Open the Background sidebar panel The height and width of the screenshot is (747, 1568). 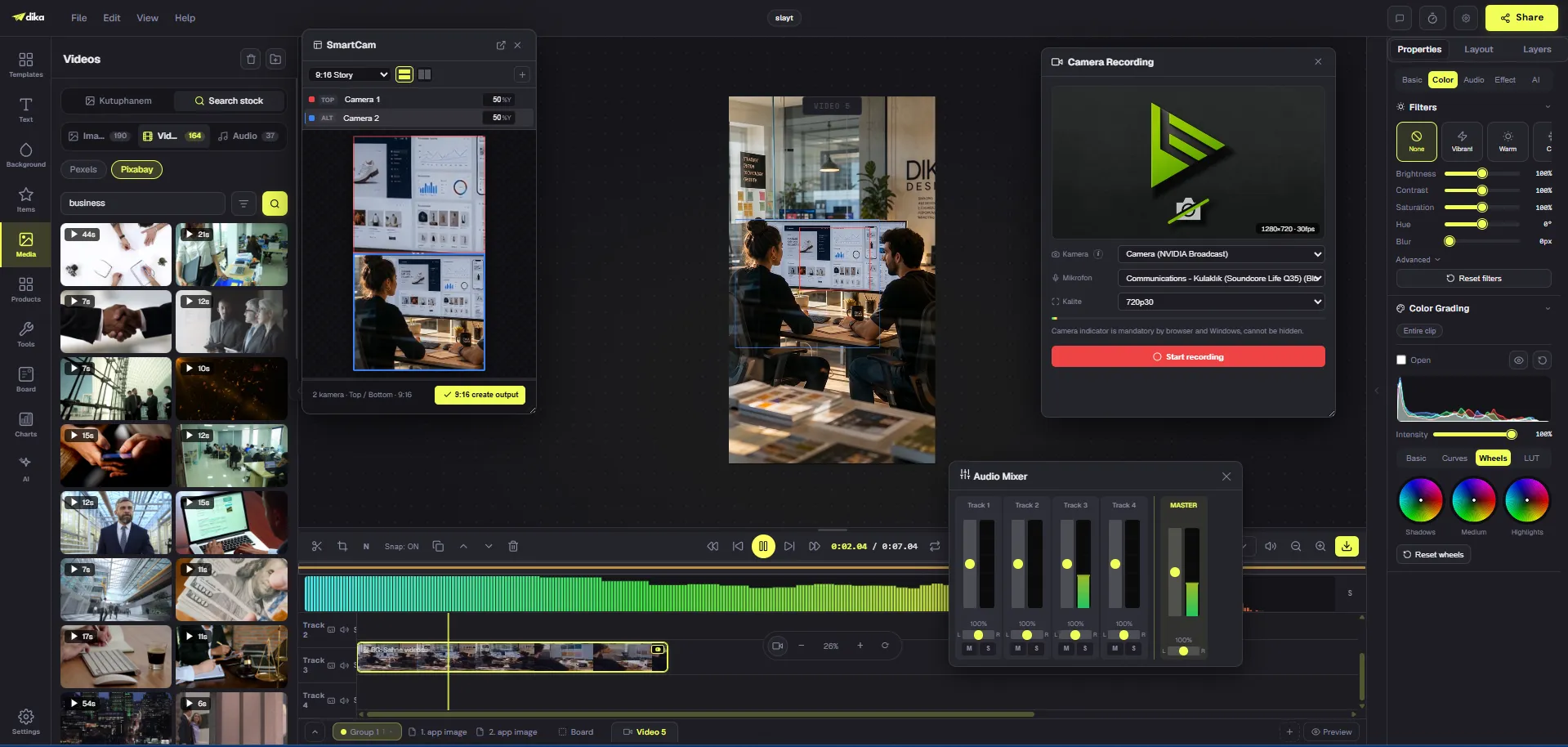pyautogui.click(x=25, y=154)
